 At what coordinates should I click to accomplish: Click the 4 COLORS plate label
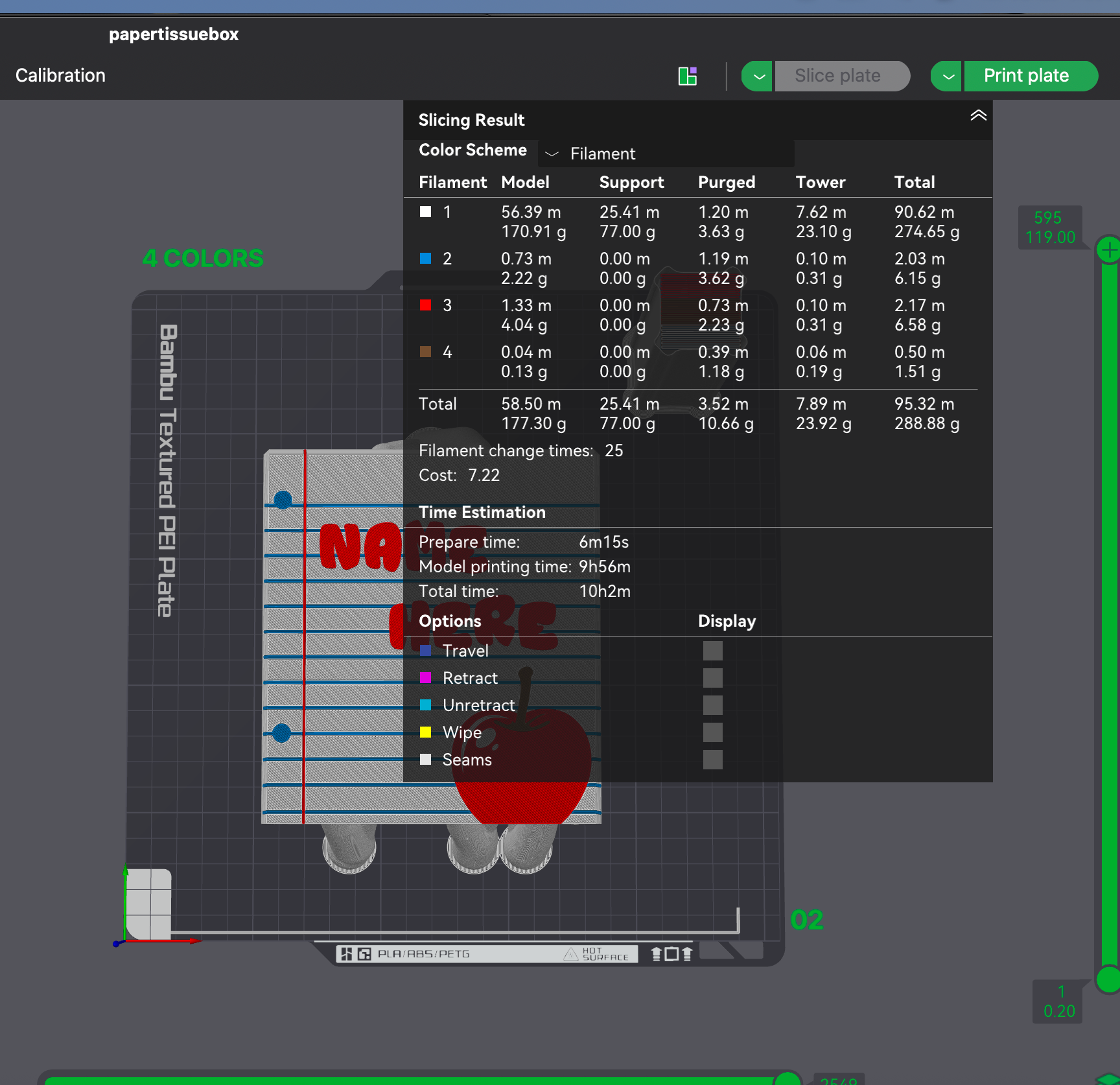coord(203,258)
